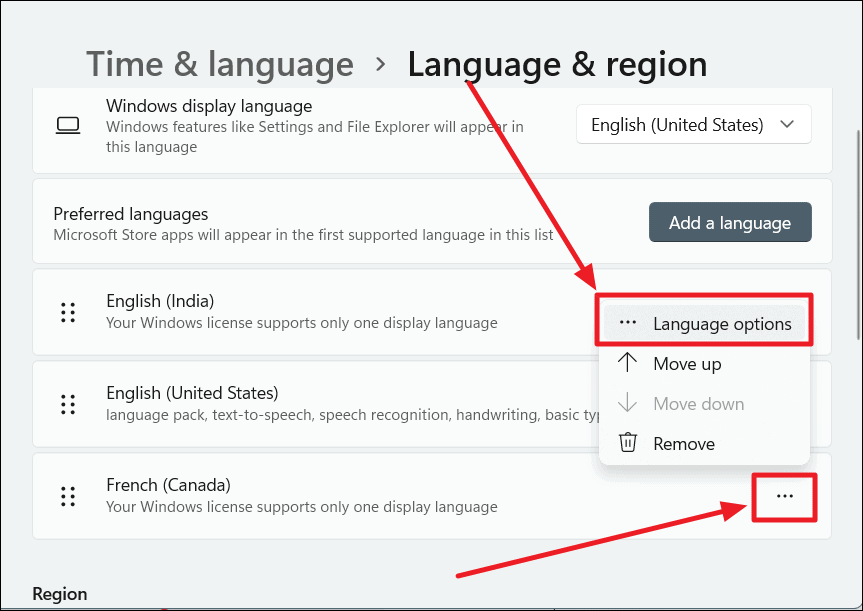The width and height of the screenshot is (863, 611).
Task: Click the Region section heading
Action: 59,593
